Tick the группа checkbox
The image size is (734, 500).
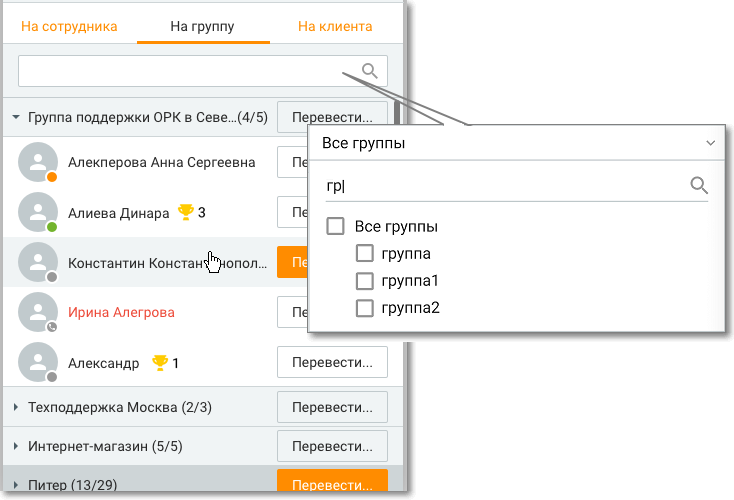coord(365,253)
